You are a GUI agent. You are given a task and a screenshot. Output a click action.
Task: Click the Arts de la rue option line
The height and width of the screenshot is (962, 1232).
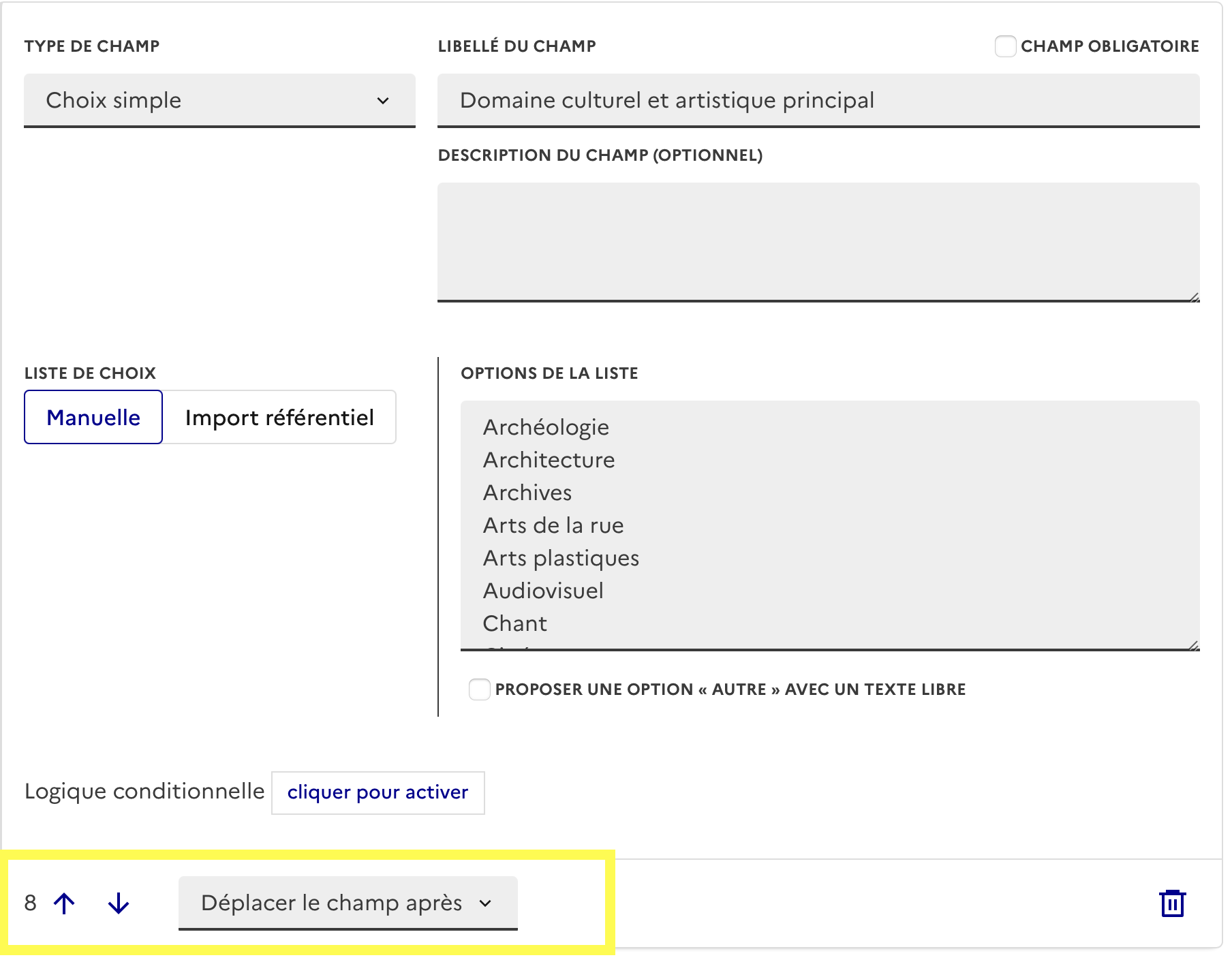pyautogui.click(x=553, y=526)
